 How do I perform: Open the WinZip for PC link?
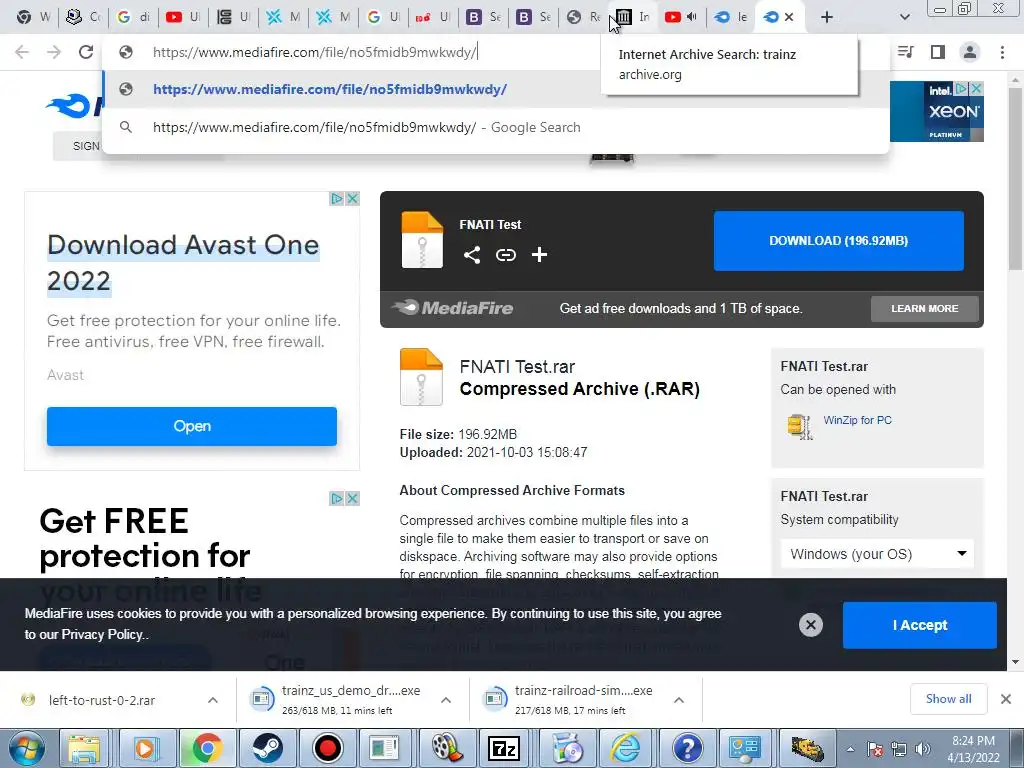(x=857, y=420)
